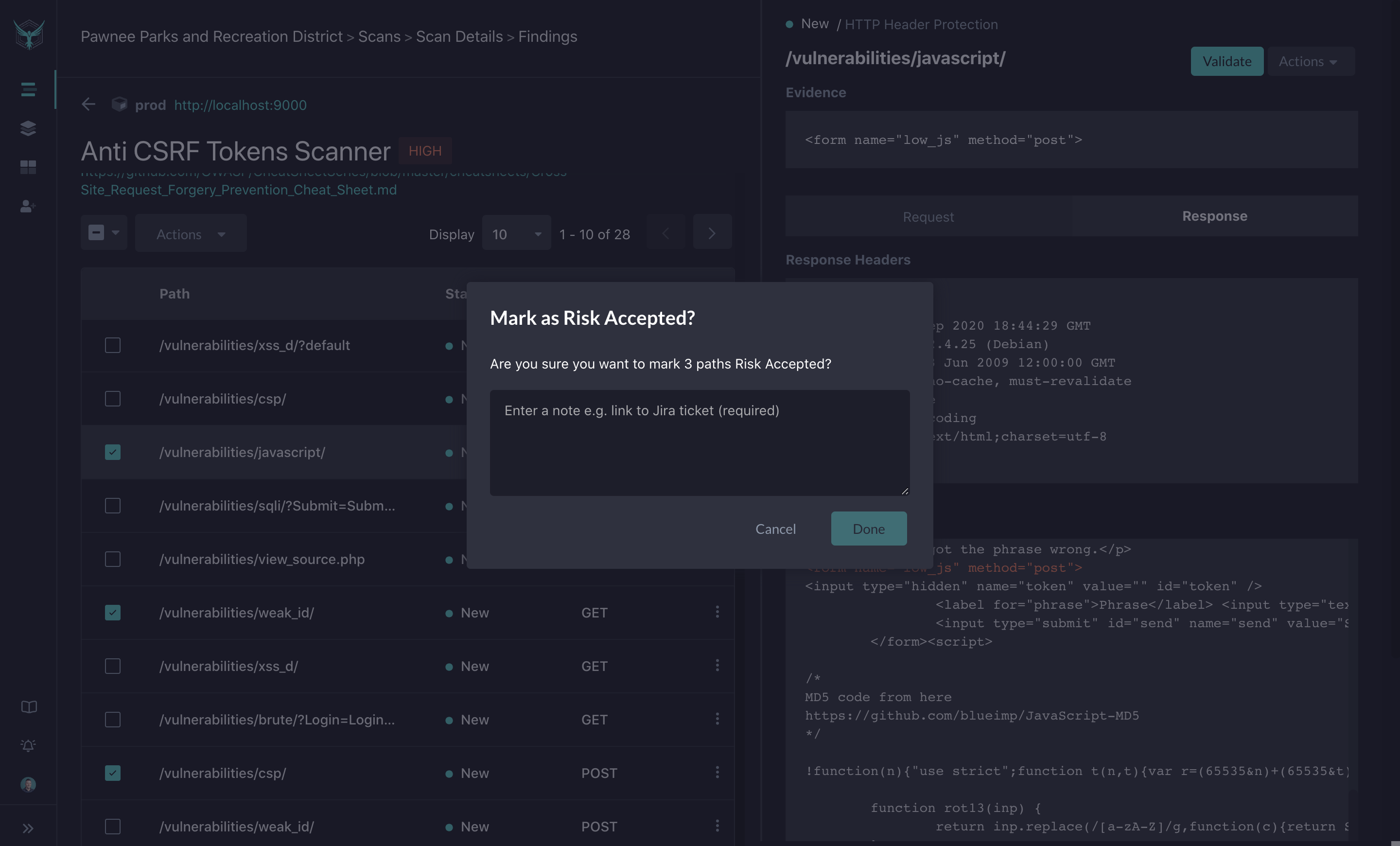1400x846 pixels.
Task: Uncheck the /vulnerabilities/weak_id/ GET checkbox
Action: tap(112, 613)
